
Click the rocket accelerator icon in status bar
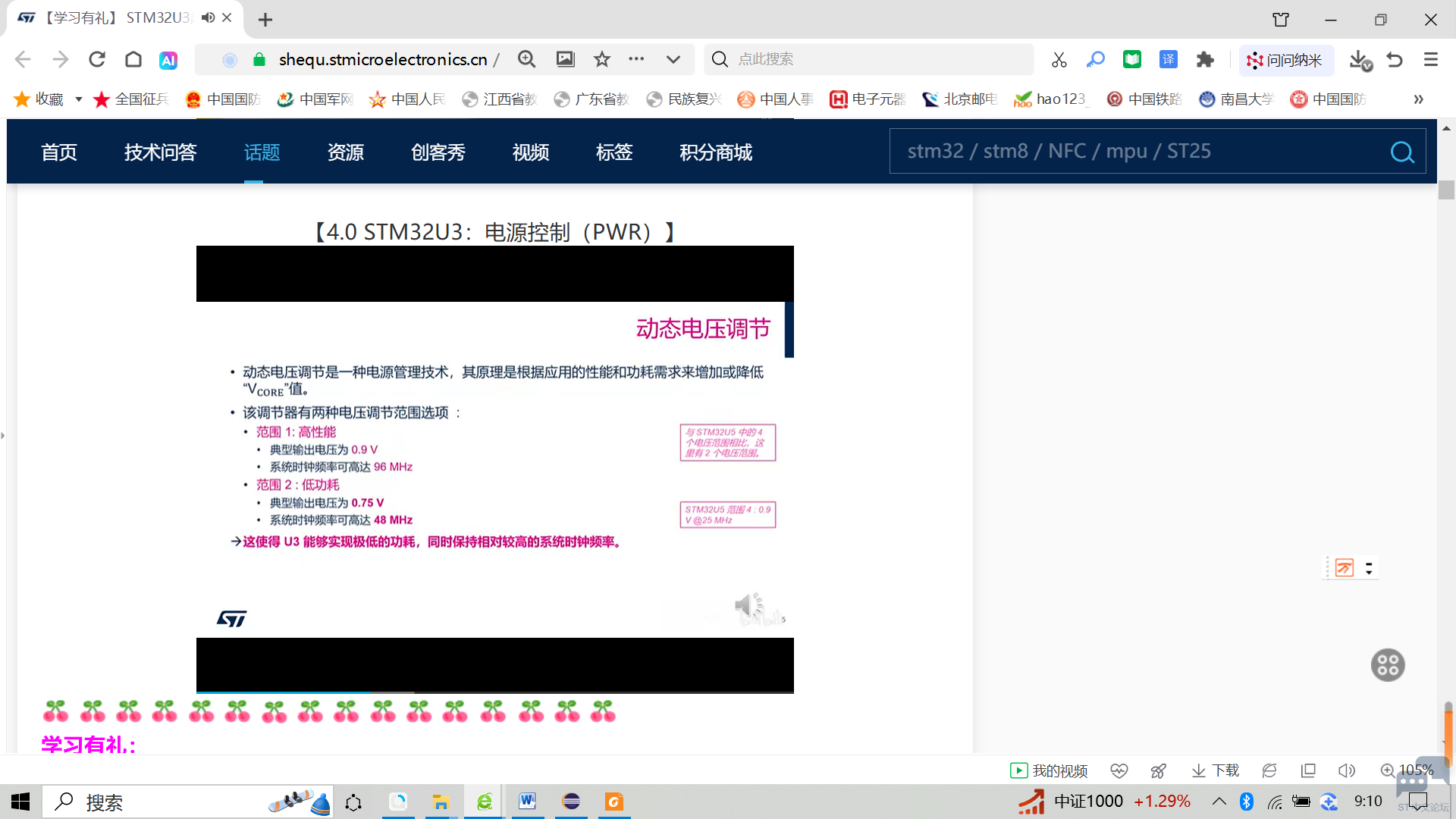pyautogui.click(x=1158, y=770)
